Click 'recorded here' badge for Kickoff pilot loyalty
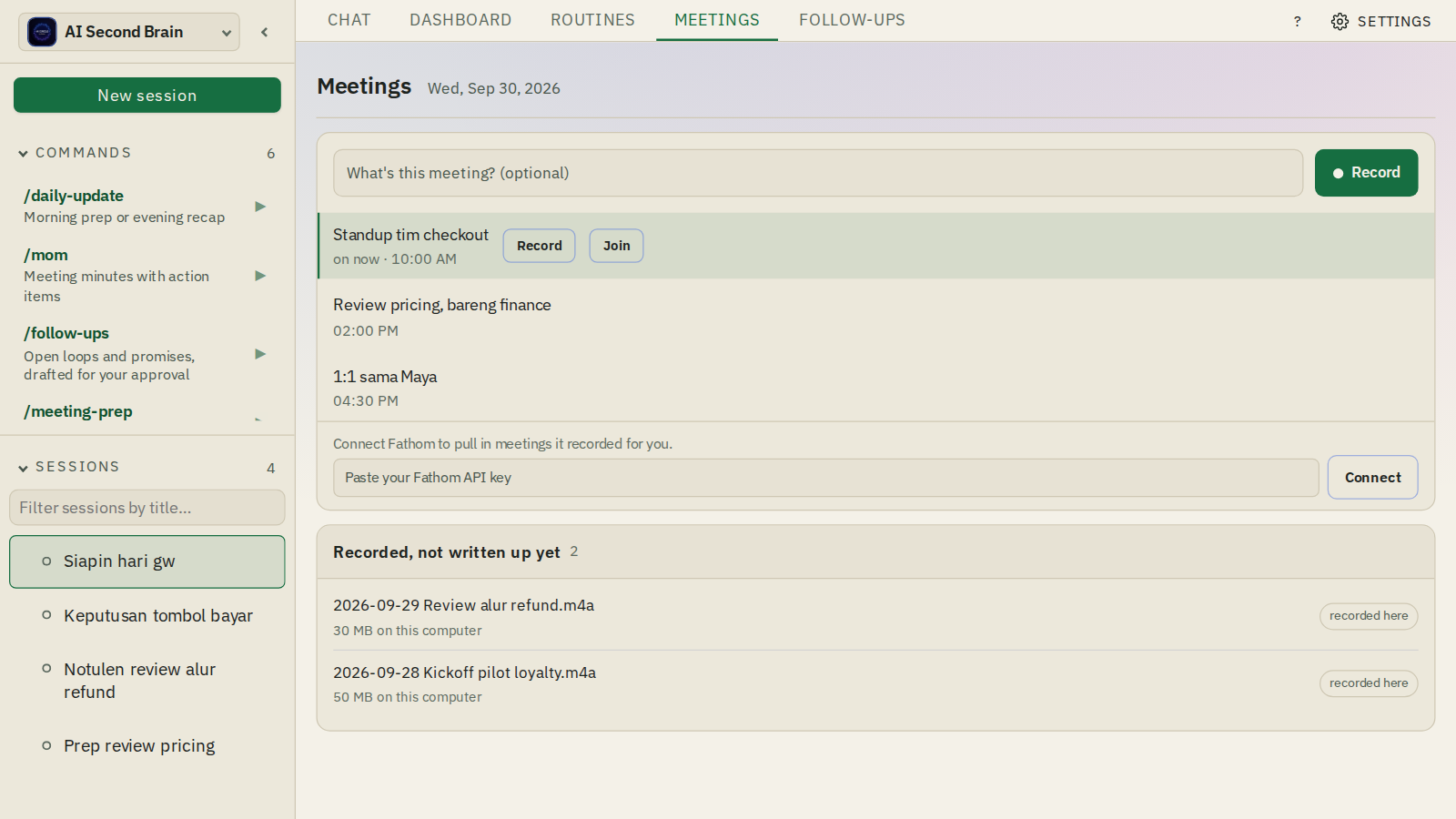The width and height of the screenshot is (1456, 819). pos(1369,683)
